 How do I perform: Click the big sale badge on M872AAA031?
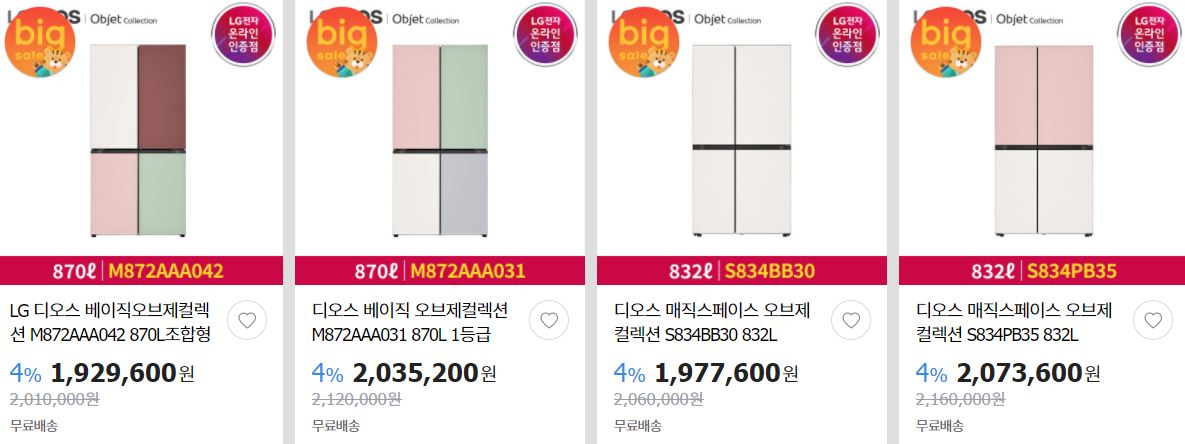pyautogui.click(x=342, y=42)
